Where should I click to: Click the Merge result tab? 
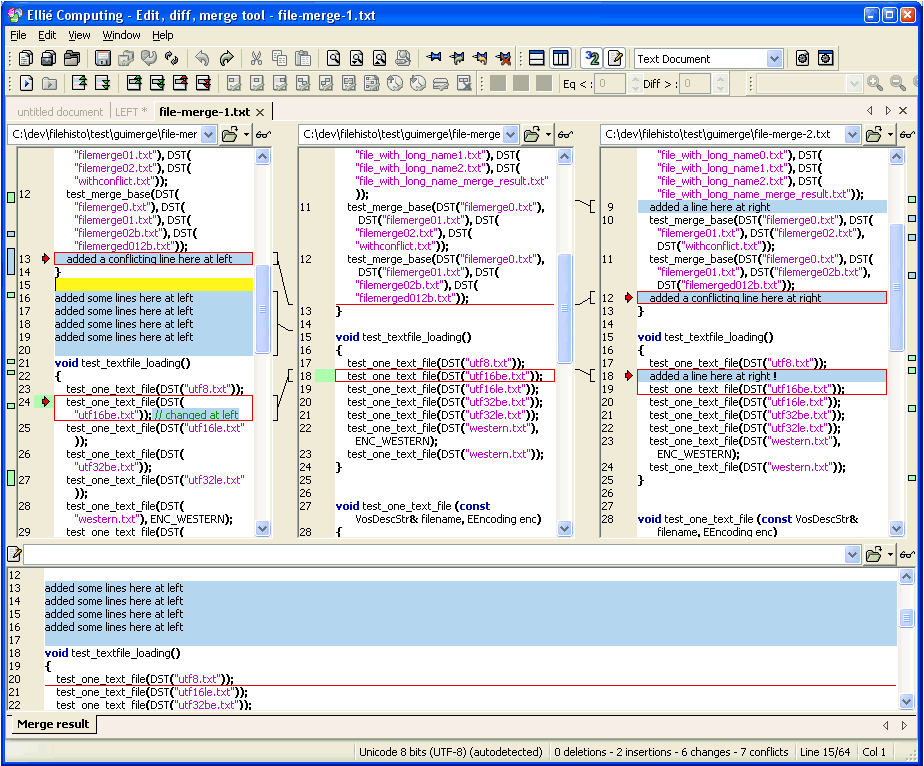coord(53,724)
